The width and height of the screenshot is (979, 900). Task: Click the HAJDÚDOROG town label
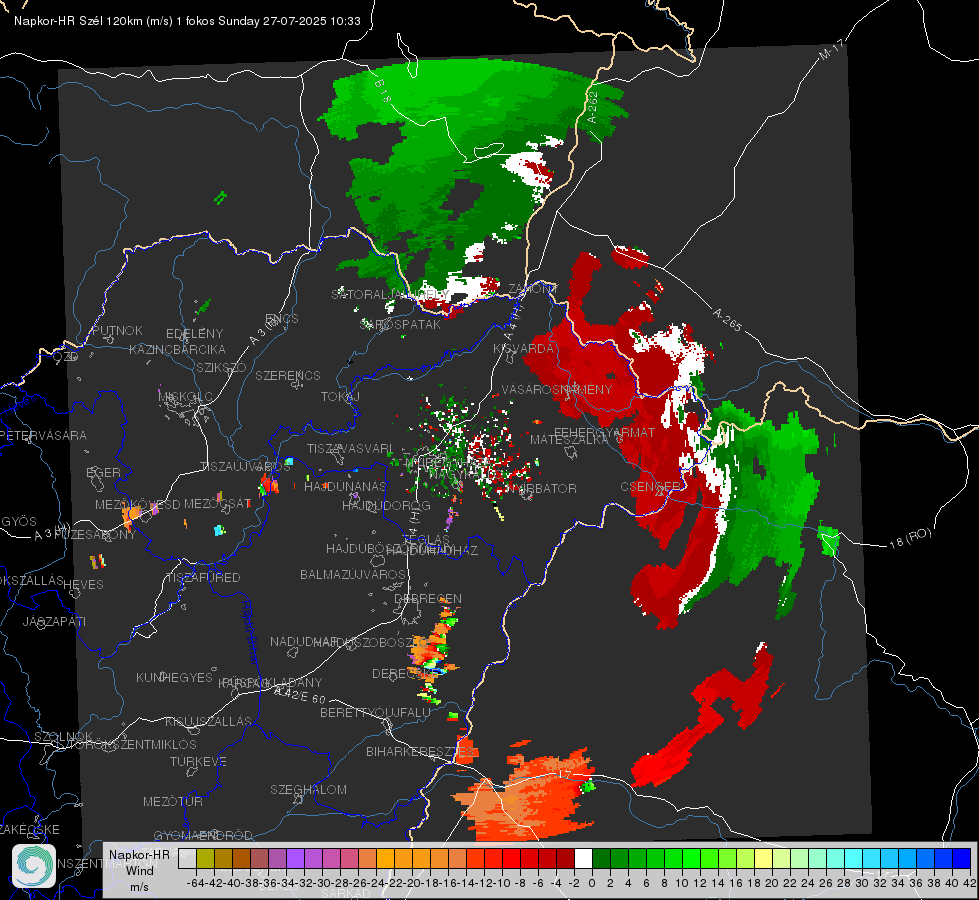click(386, 505)
